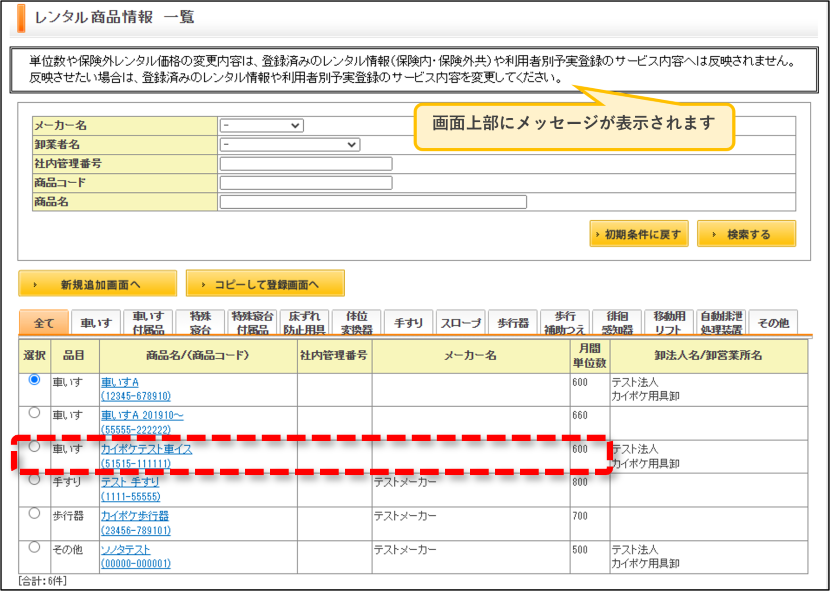The height and width of the screenshot is (591, 830).
Task: Open the スロープ tab
Action: 461,323
